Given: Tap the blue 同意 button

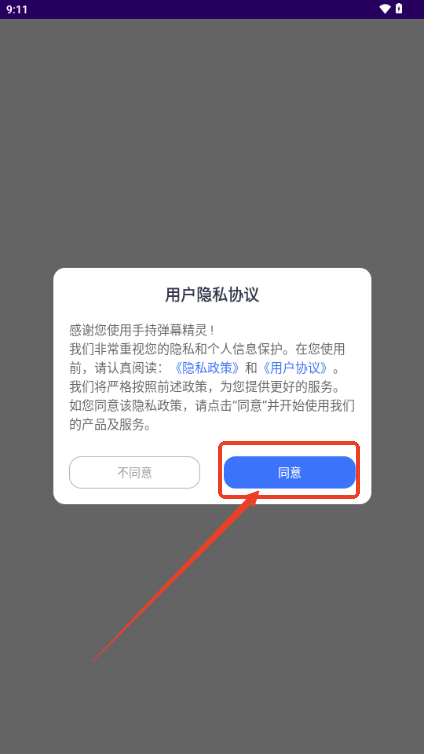Looking at the screenshot, I should tap(289, 472).
